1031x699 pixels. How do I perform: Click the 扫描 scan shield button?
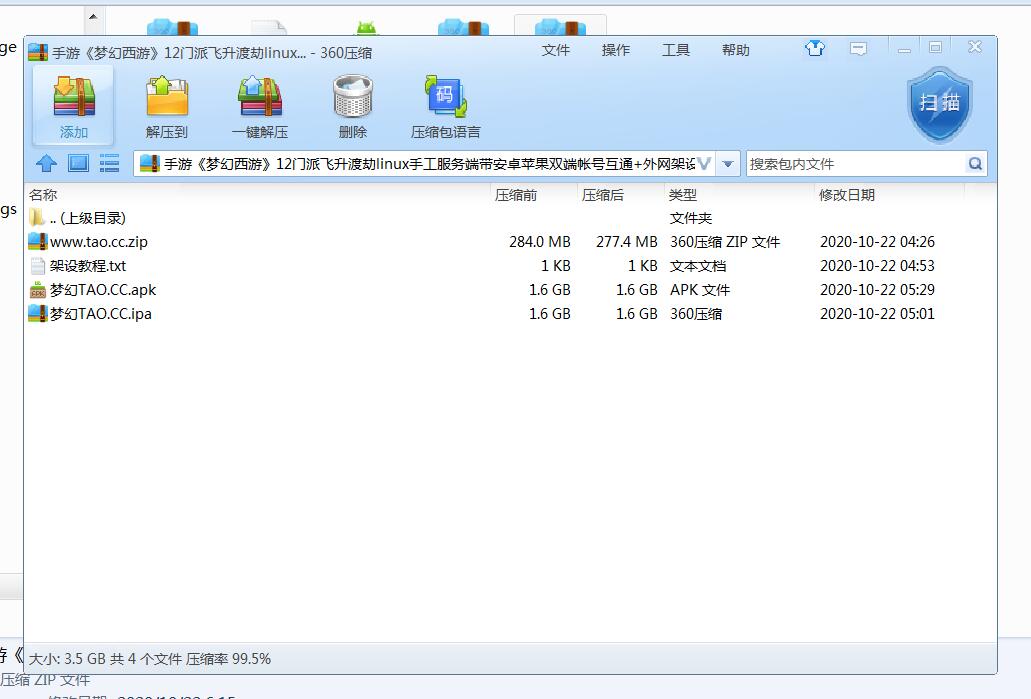[939, 103]
